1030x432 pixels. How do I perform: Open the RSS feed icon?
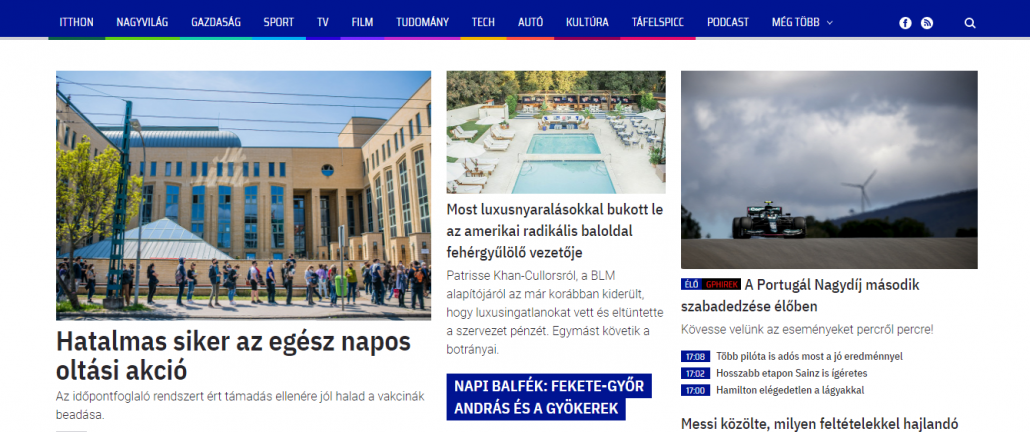point(926,23)
